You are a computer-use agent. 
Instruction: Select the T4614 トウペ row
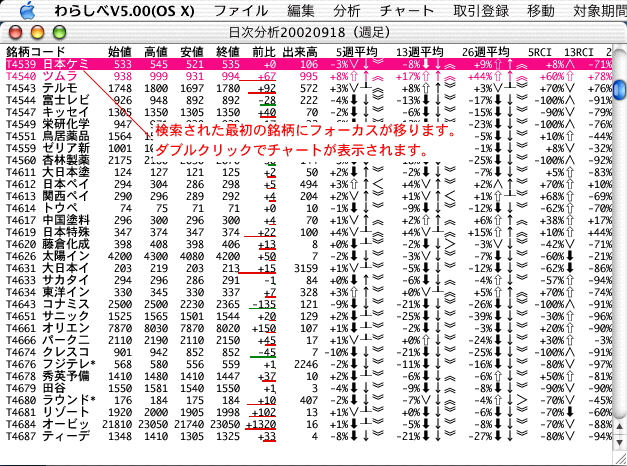pos(309,208)
